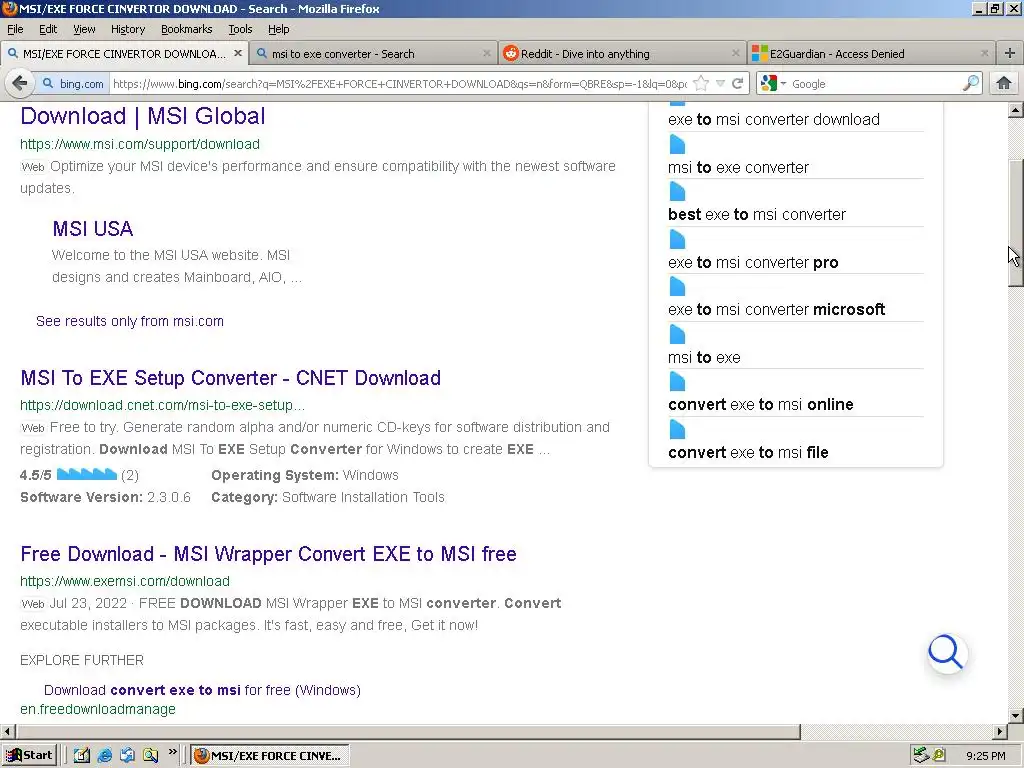This screenshot has width=1024, height=768.
Task: Click the fourth quick launch magnifier folder icon
Action: click(x=151, y=756)
